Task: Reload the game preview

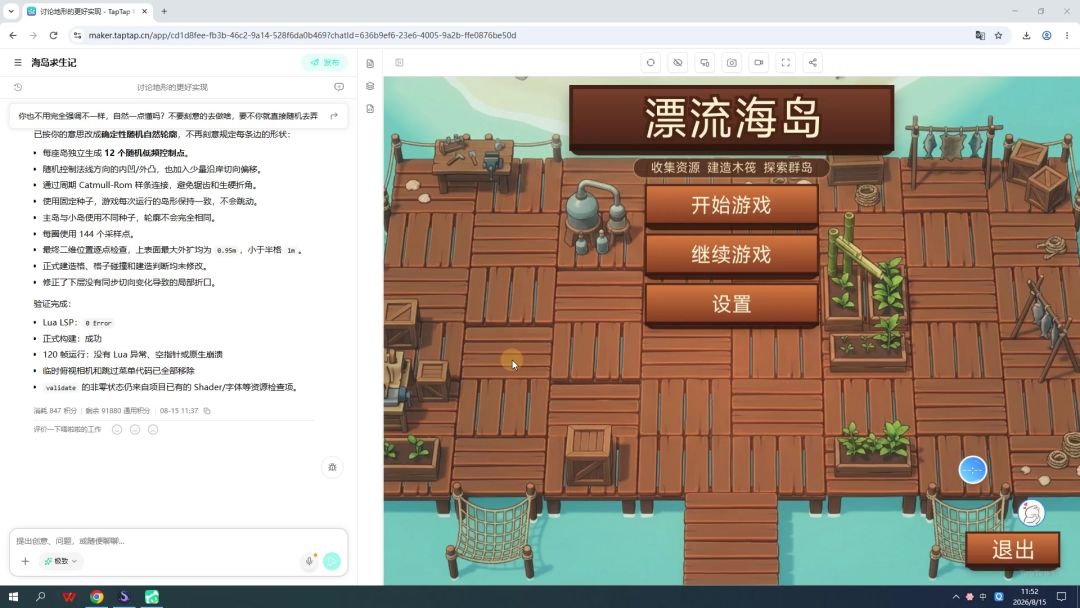Action: pos(650,63)
